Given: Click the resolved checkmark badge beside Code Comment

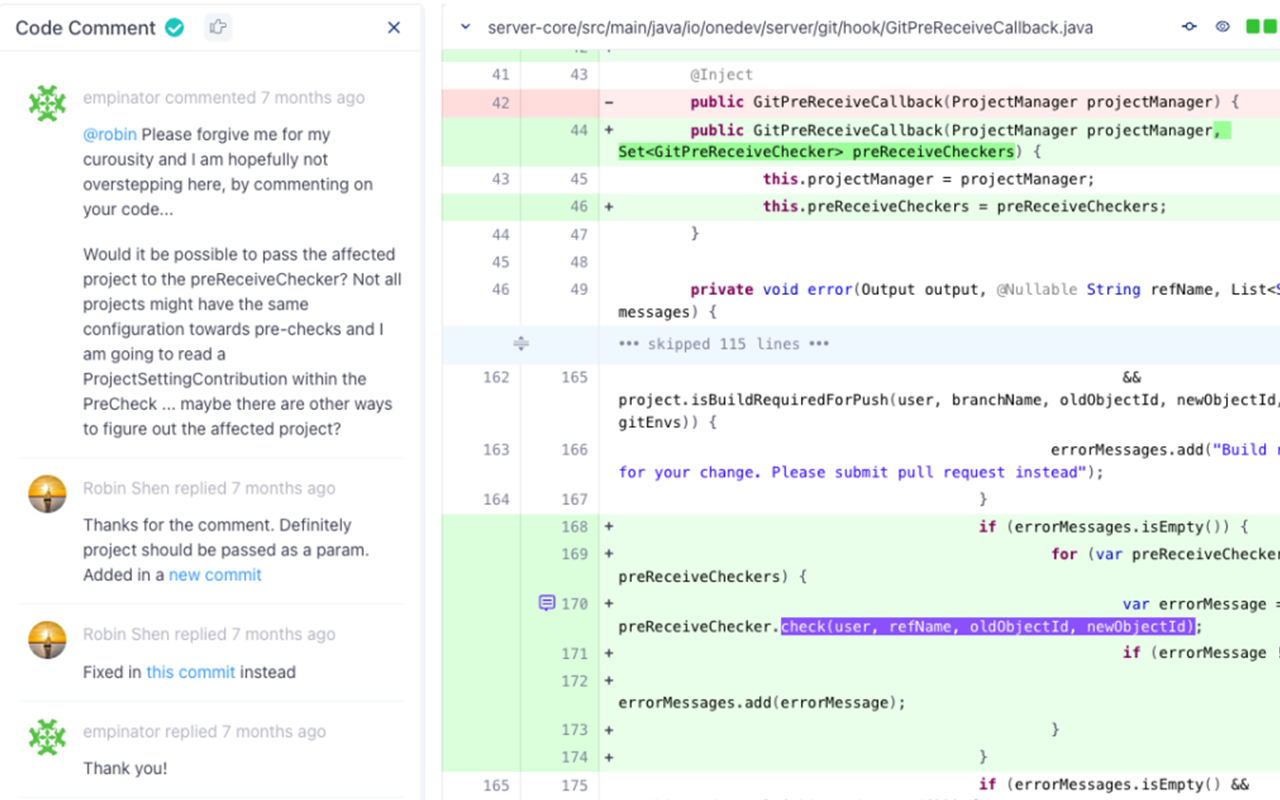Looking at the screenshot, I should [175, 28].
